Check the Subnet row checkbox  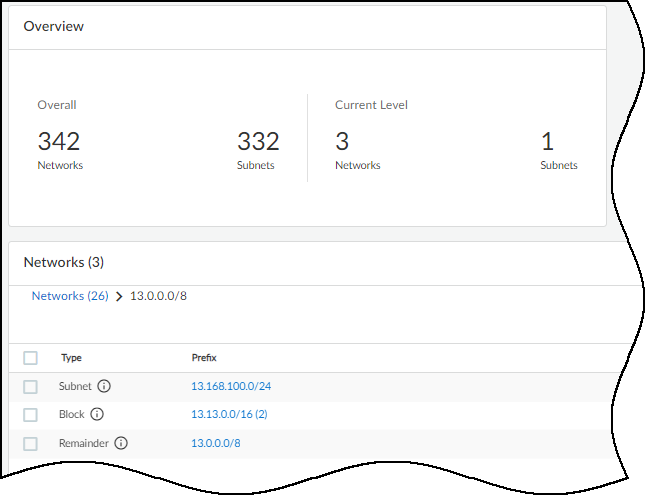pyautogui.click(x=30, y=387)
